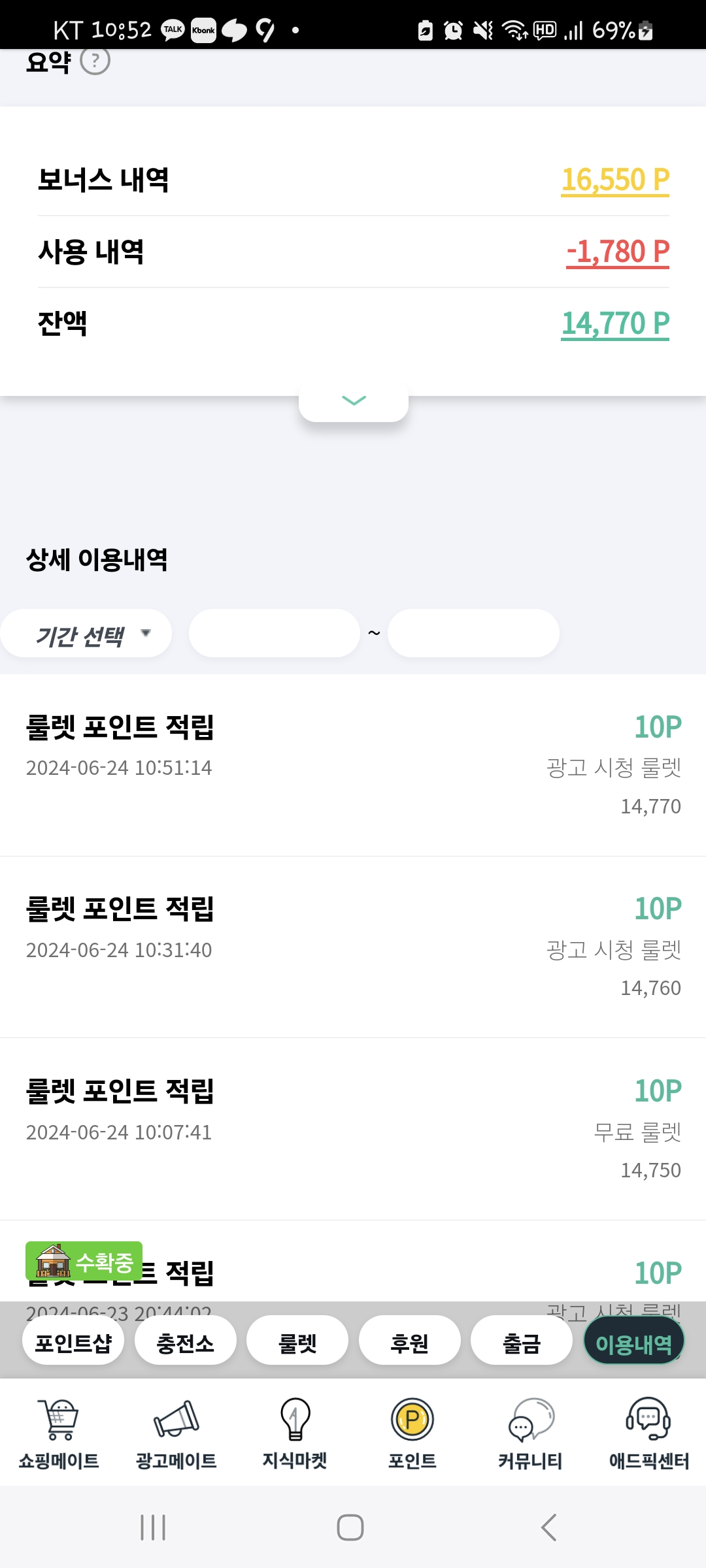Expand the summary panel chevron
The image size is (706, 1568).
pyautogui.click(x=354, y=400)
